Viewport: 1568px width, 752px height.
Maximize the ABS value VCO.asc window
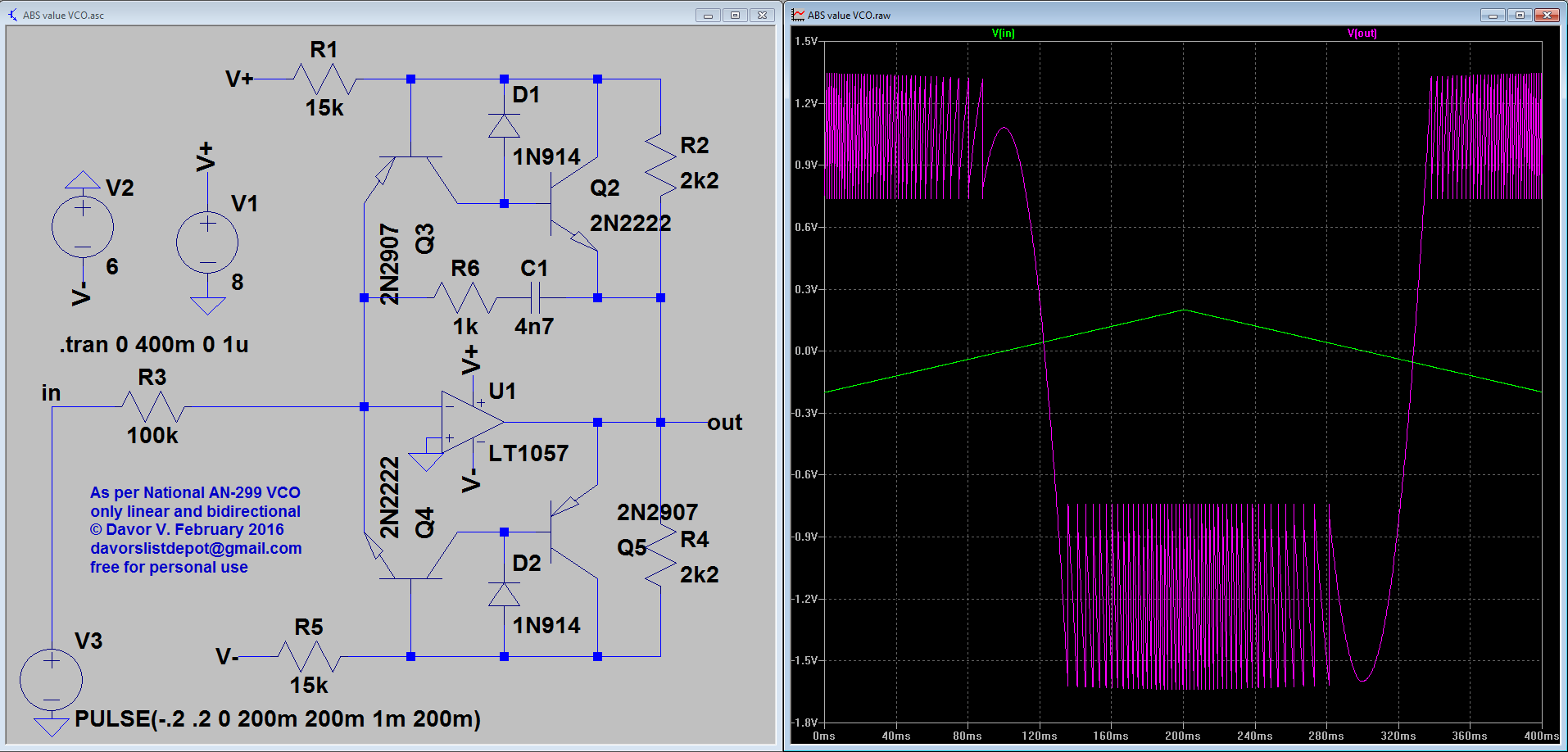pyautogui.click(x=735, y=15)
